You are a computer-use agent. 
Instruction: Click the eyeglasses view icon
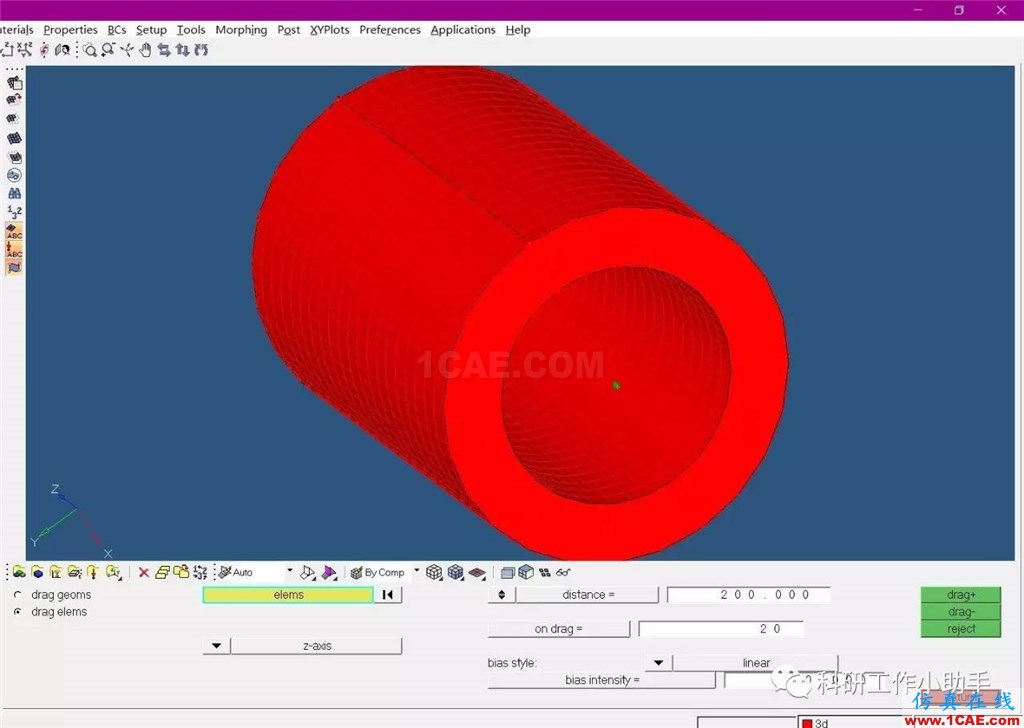pos(564,573)
